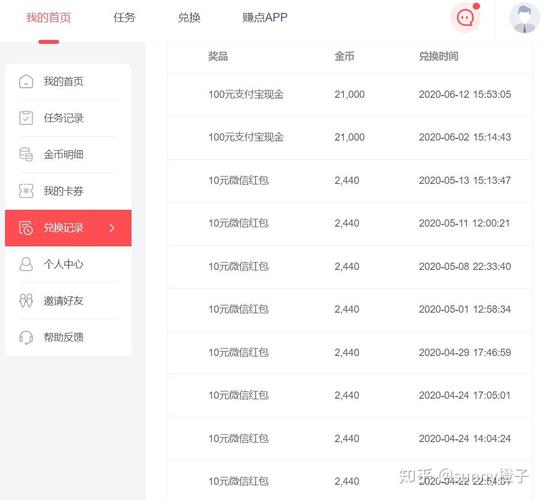Switch to 赚点APP top tab
The height and width of the screenshot is (500, 543).
pyautogui.click(x=265, y=17)
